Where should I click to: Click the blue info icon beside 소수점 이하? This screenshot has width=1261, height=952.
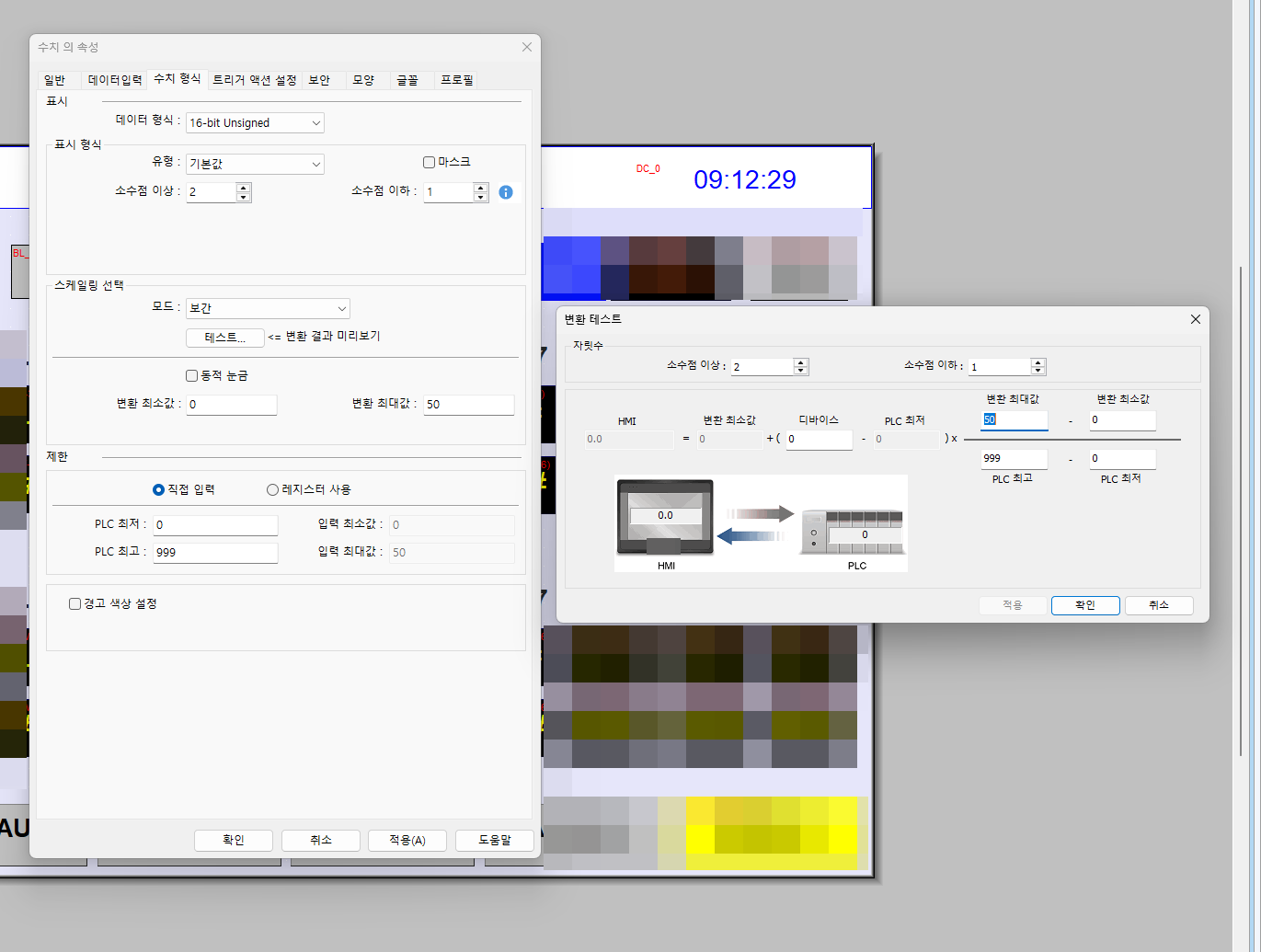pyautogui.click(x=506, y=192)
